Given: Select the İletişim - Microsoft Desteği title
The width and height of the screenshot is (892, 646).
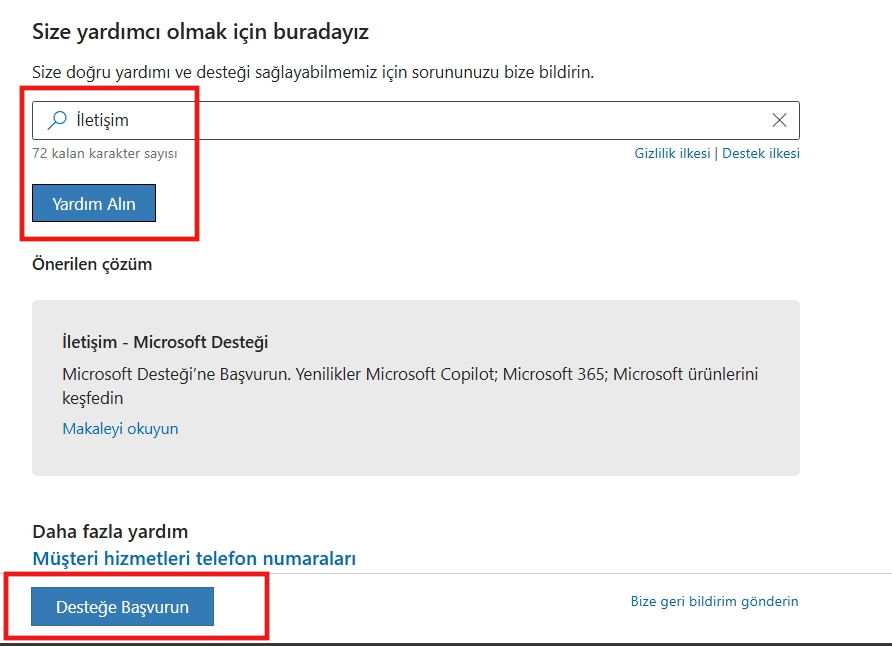Looking at the screenshot, I should [165, 342].
